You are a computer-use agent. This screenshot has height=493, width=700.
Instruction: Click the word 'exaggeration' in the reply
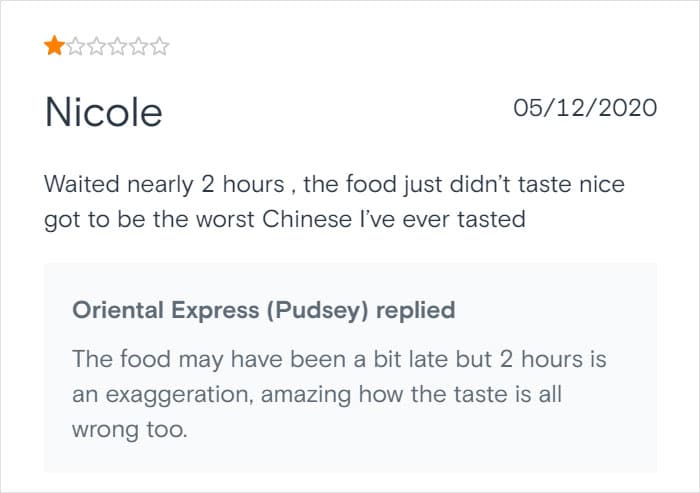point(179,395)
